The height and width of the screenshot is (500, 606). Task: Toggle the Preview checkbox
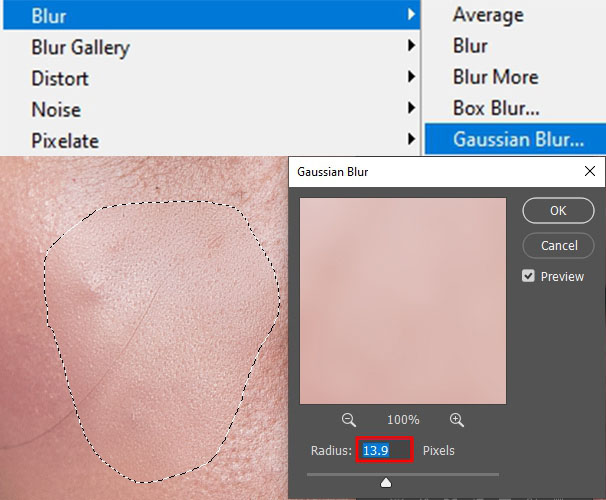[x=528, y=276]
